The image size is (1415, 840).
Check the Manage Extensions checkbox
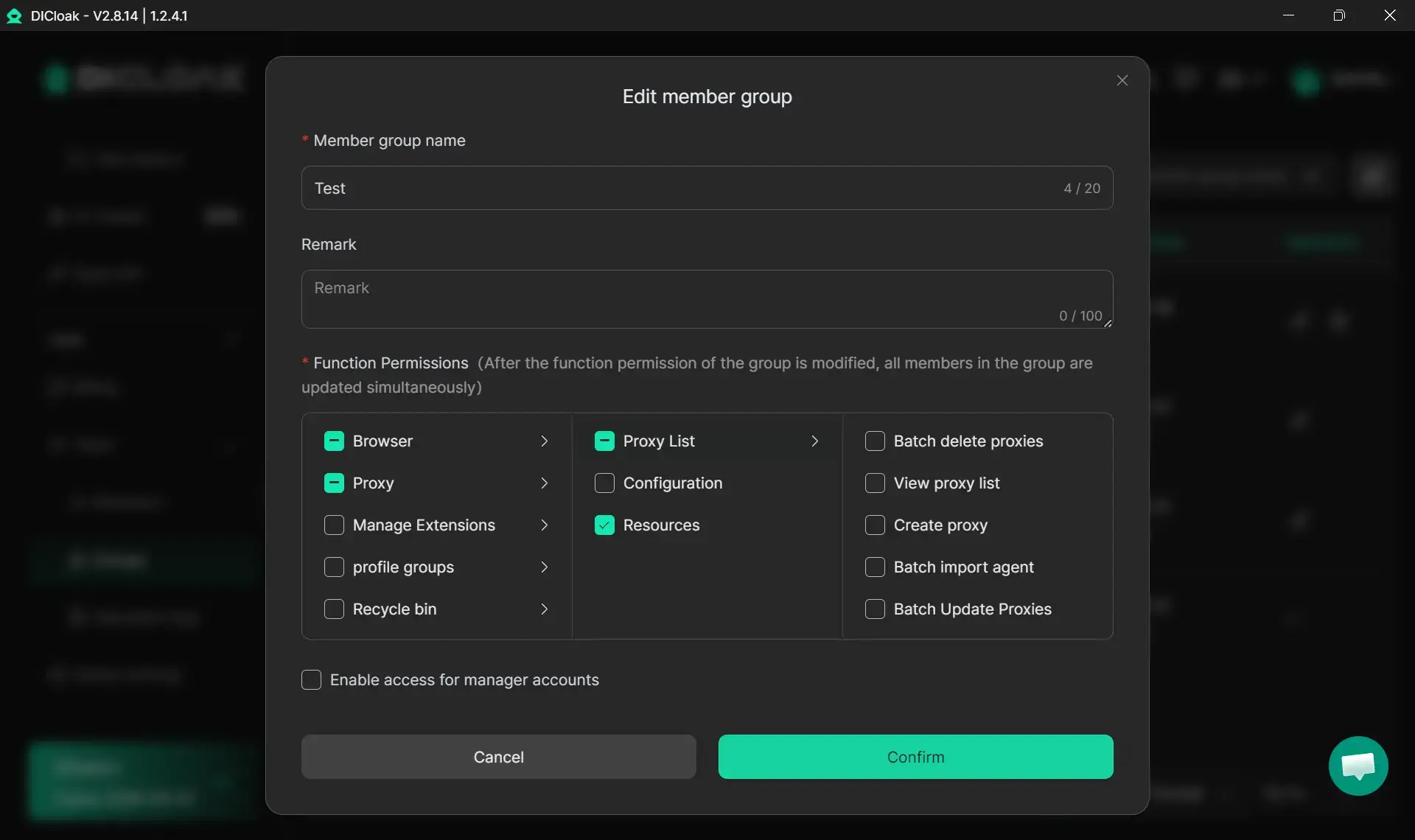coord(334,525)
